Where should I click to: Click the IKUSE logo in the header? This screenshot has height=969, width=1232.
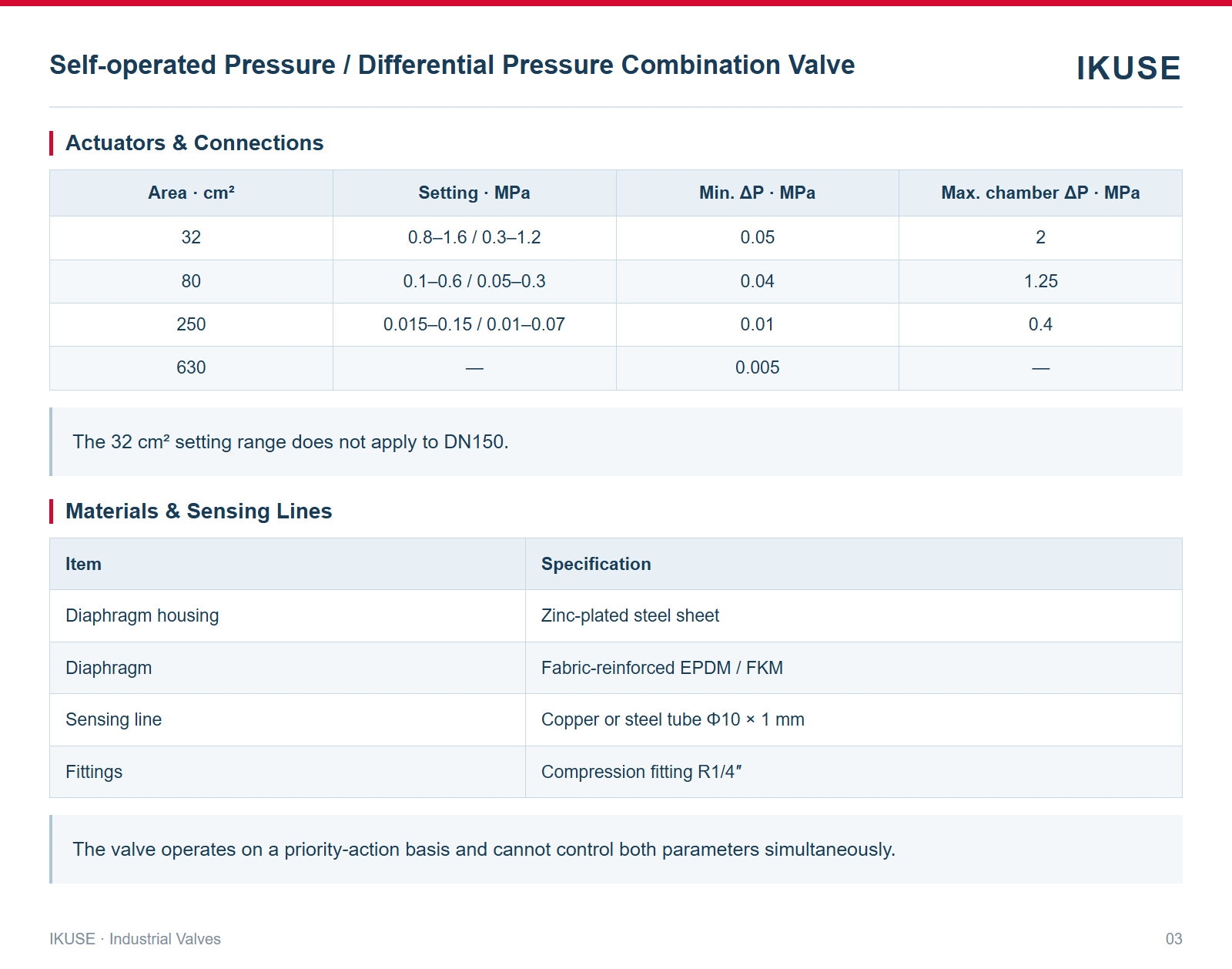coord(1128,68)
